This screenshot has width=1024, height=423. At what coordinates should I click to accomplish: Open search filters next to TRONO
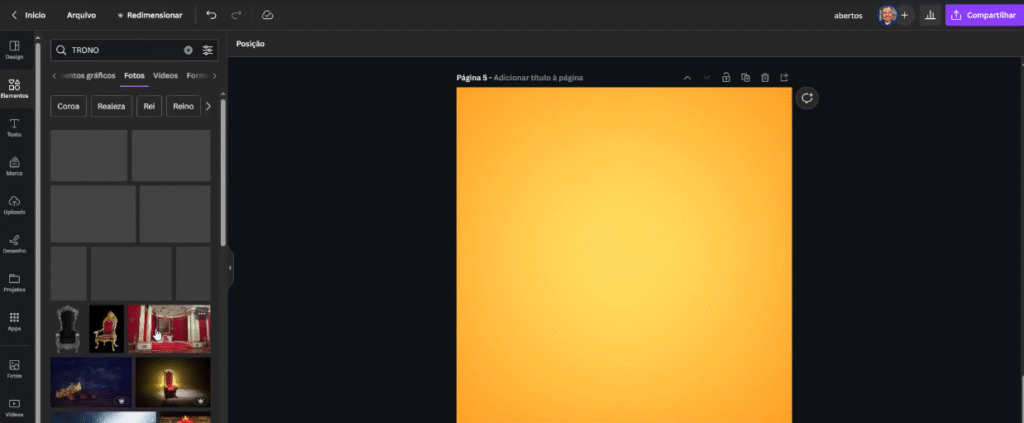208,50
